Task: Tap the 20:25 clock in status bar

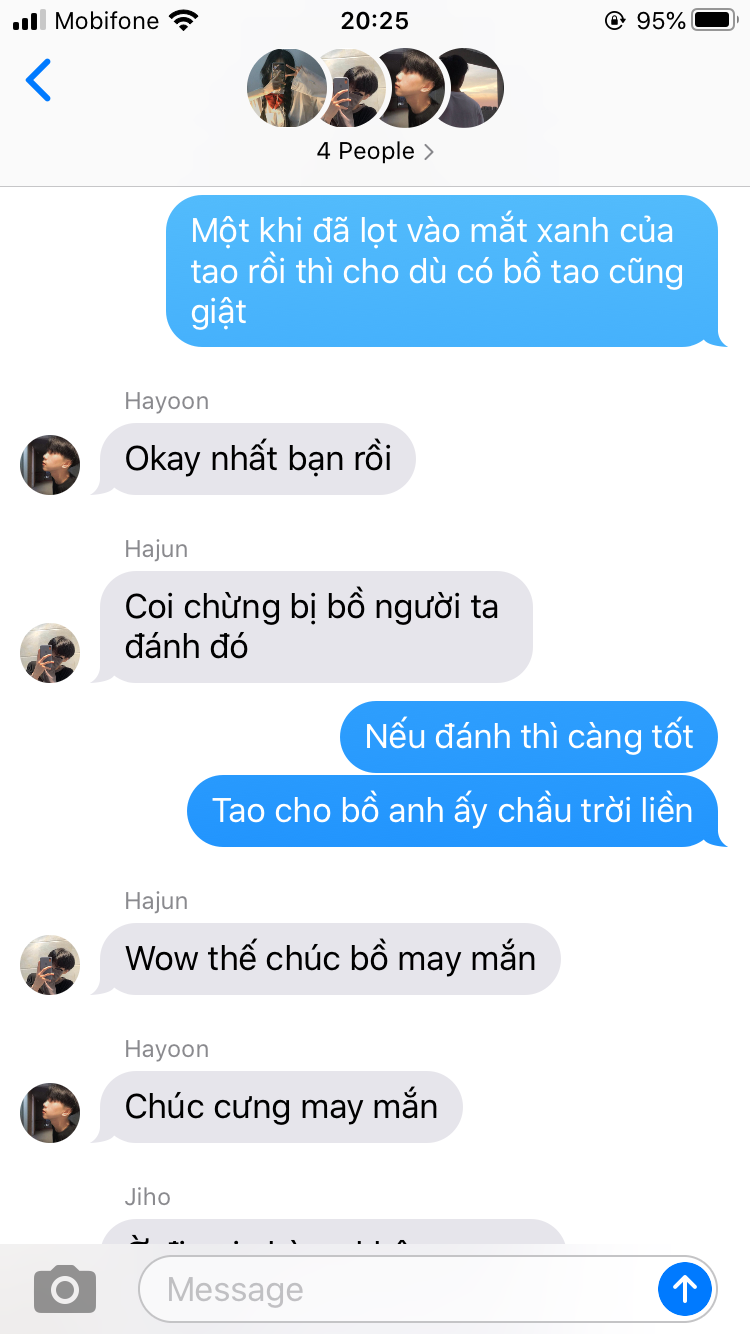Action: [374, 20]
